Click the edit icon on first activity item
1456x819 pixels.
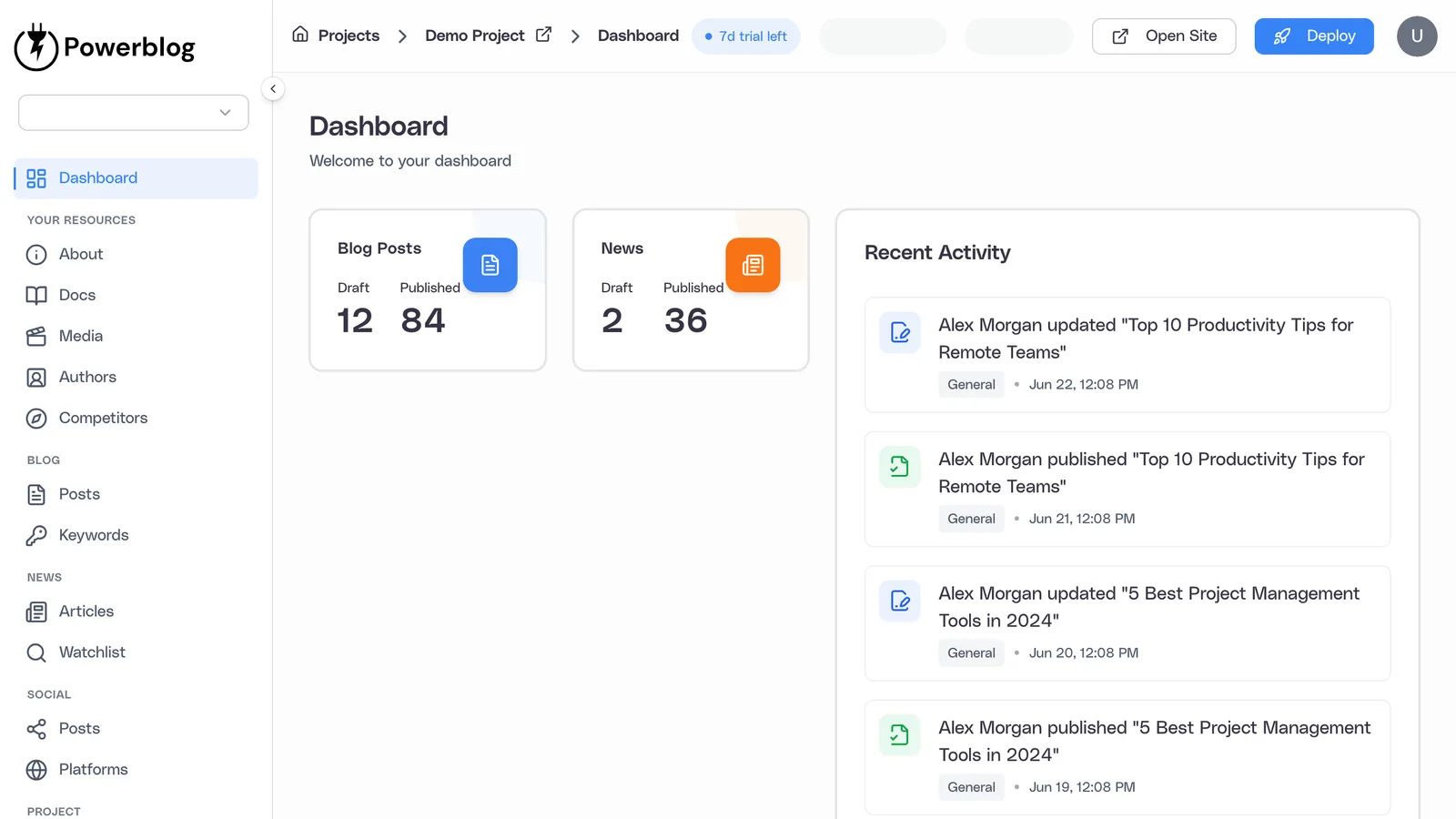[x=900, y=332]
